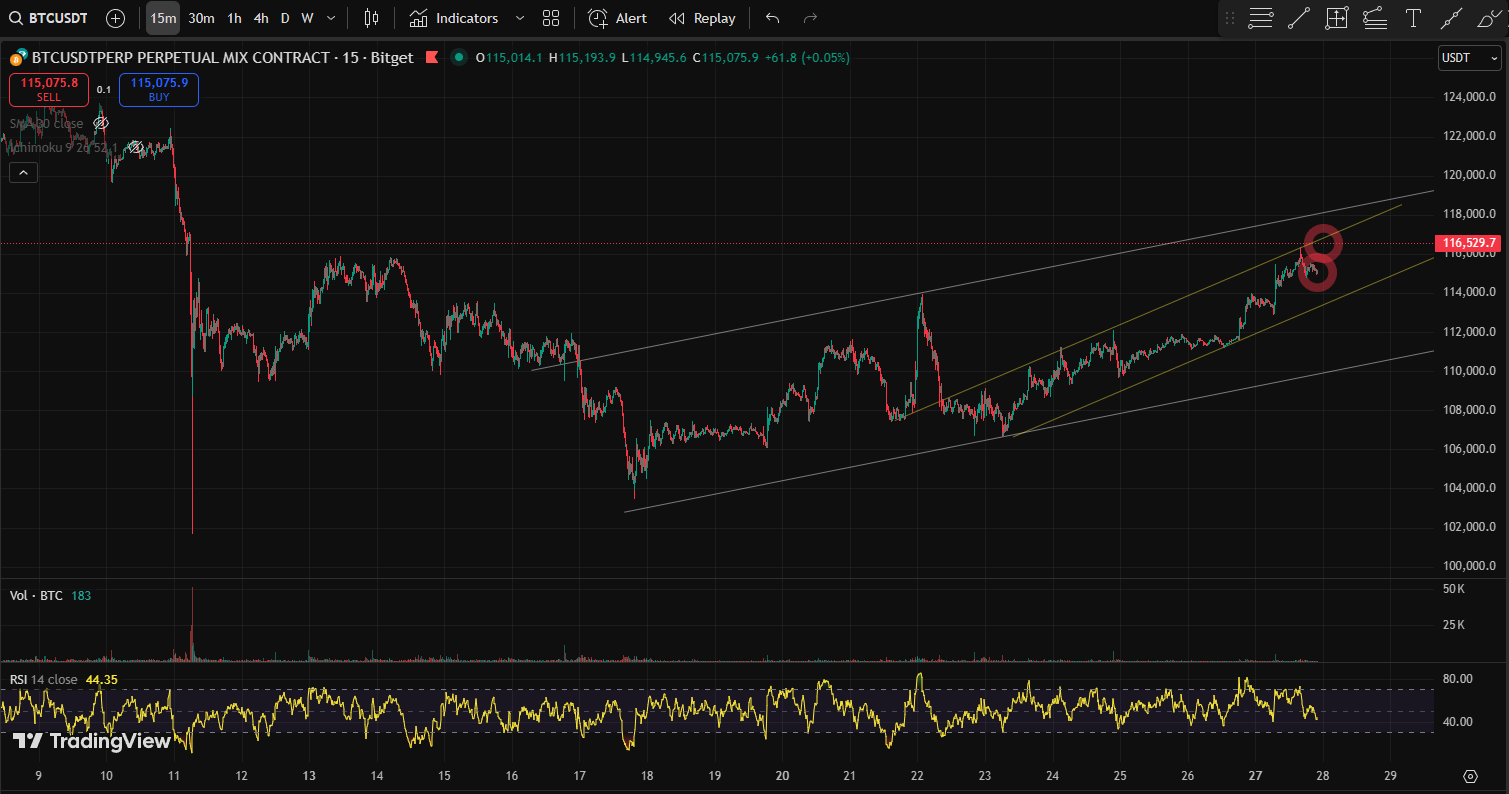Click the TradingView logo

(x=88, y=742)
